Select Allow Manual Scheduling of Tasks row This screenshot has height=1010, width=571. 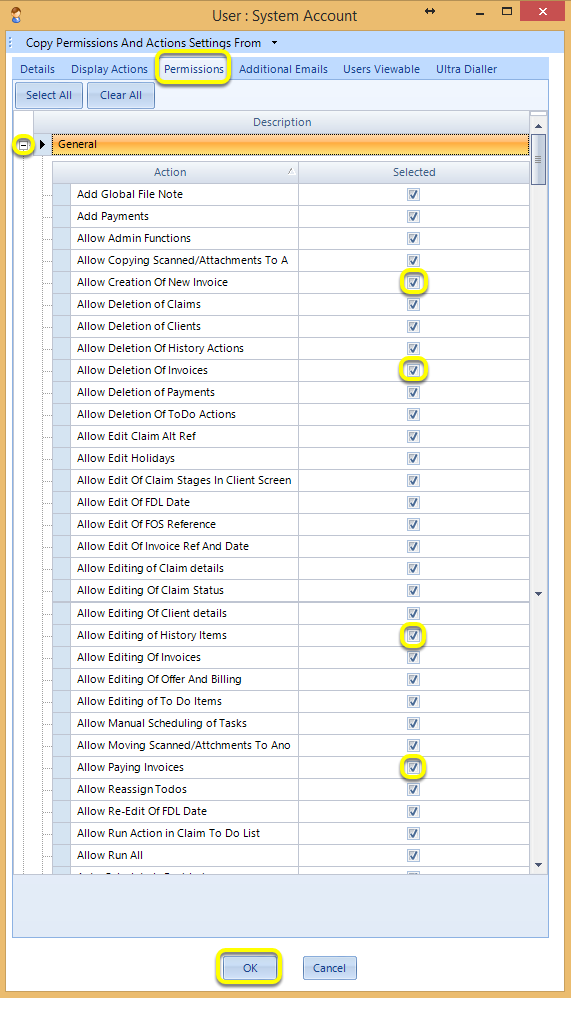click(291, 723)
